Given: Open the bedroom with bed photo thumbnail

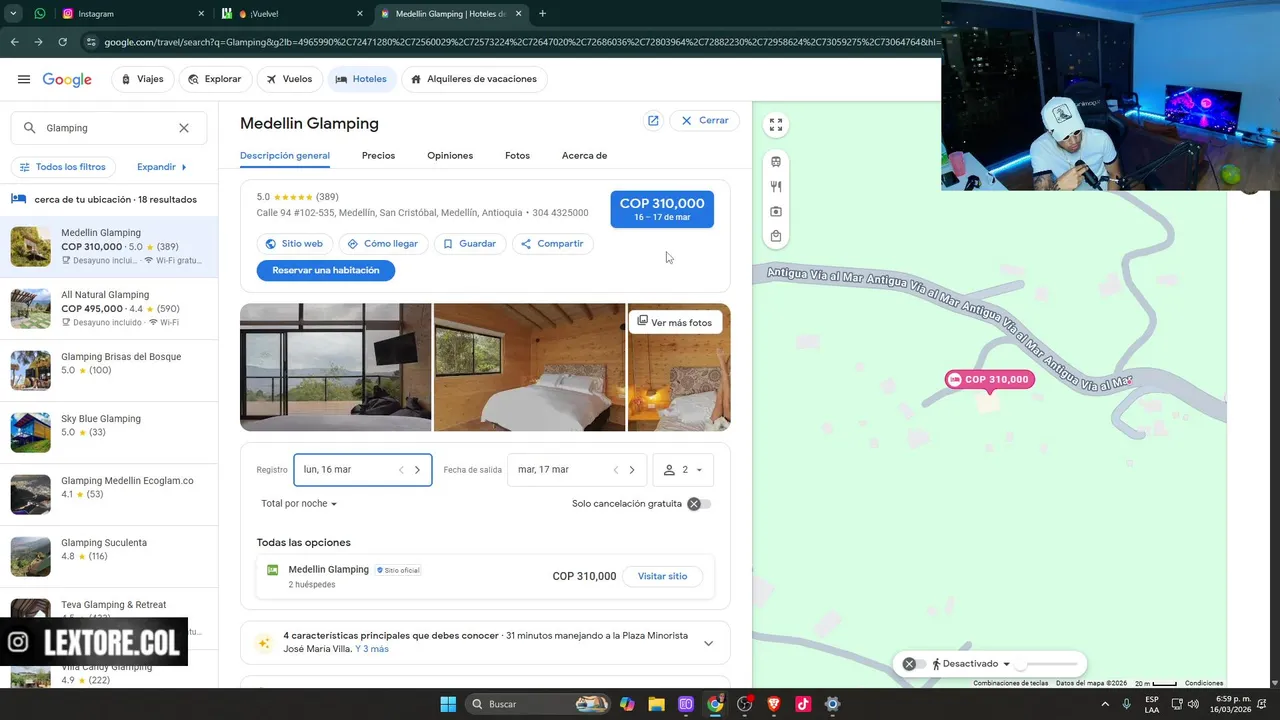Looking at the screenshot, I should coord(530,367).
